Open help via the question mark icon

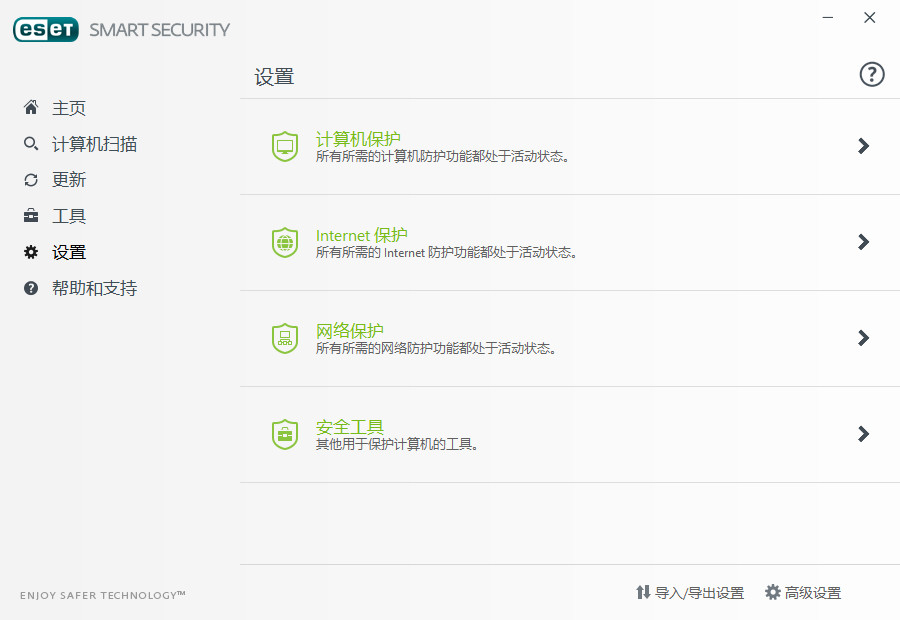pos(872,74)
